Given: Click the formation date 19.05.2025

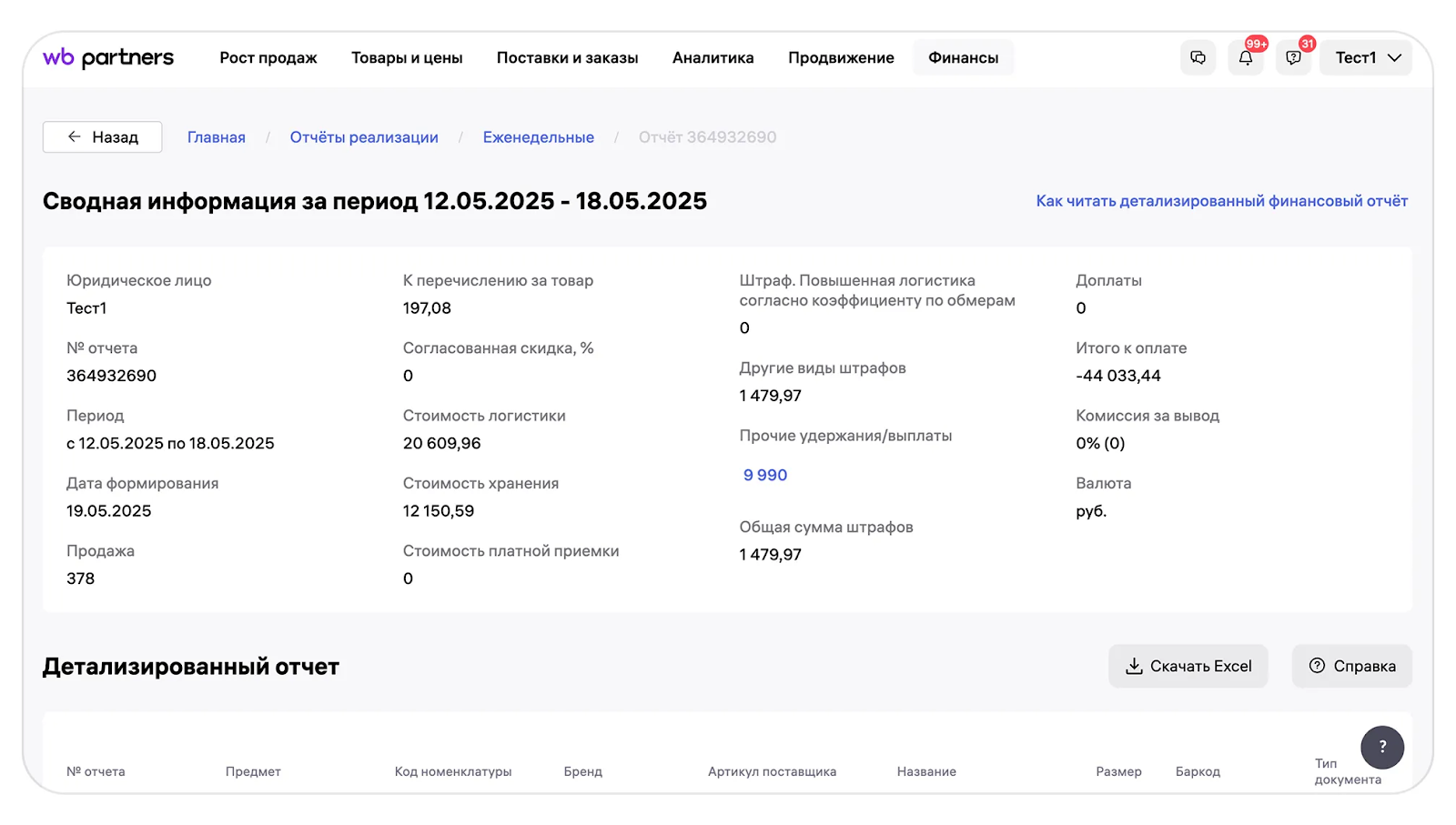Looking at the screenshot, I should 109,510.
